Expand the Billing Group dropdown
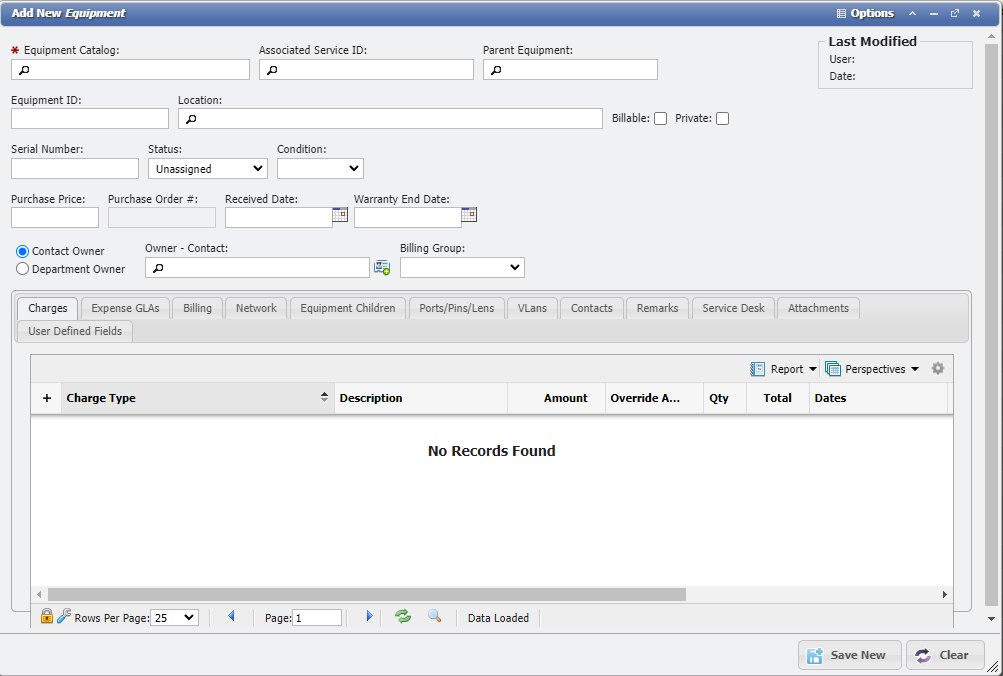The width and height of the screenshot is (1003, 676). pyautogui.click(x=462, y=267)
